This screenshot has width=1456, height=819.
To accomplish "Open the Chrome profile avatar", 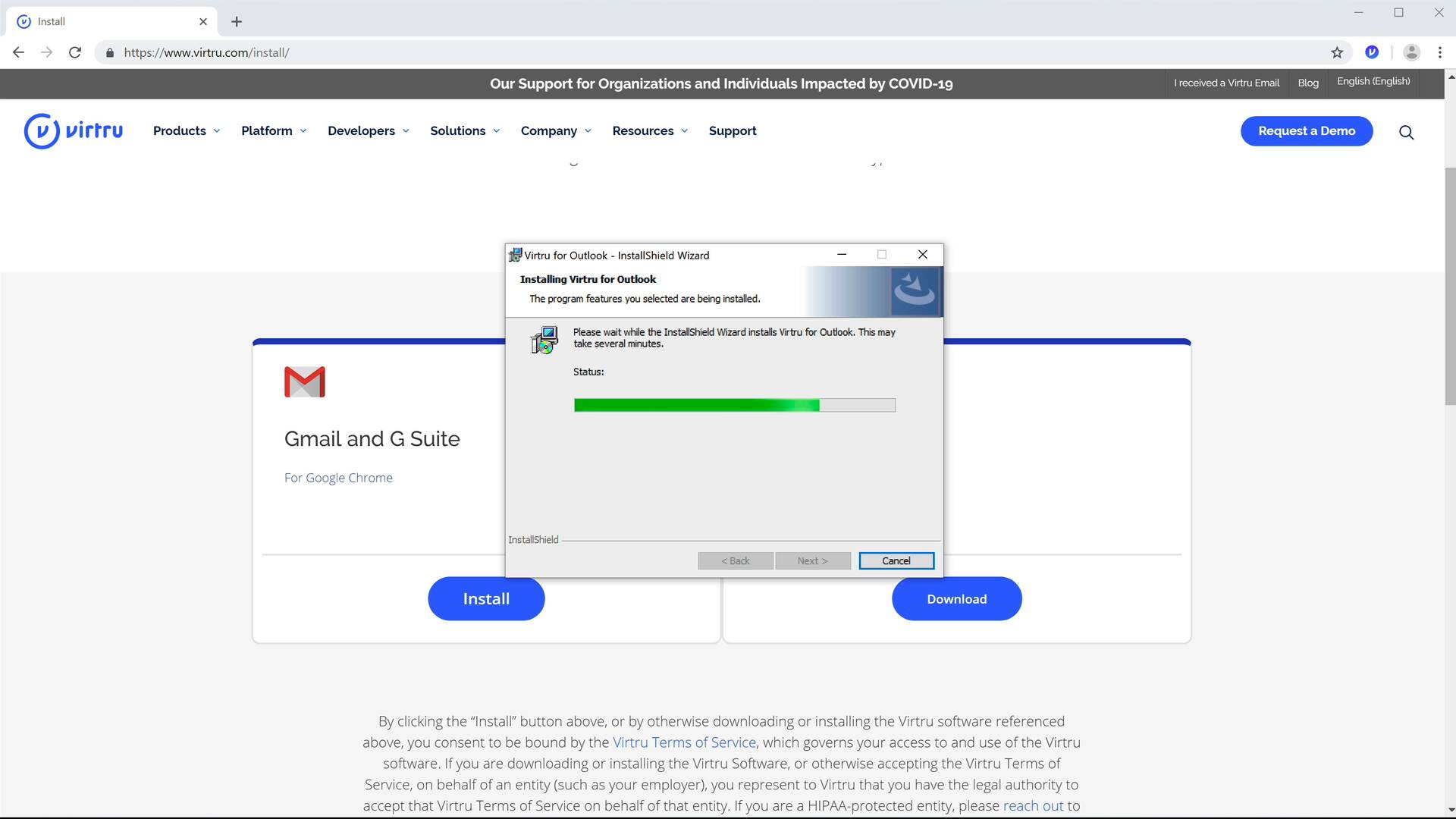I will [x=1411, y=52].
